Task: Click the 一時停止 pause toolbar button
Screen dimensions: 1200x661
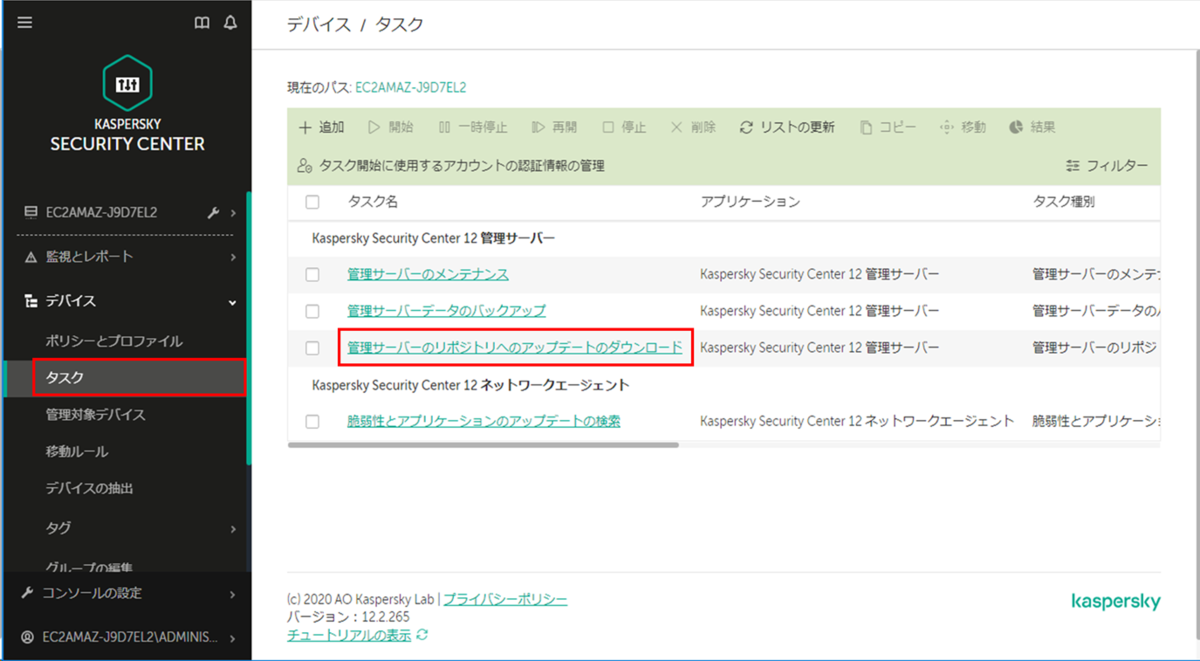Action: (x=472, y=127)
